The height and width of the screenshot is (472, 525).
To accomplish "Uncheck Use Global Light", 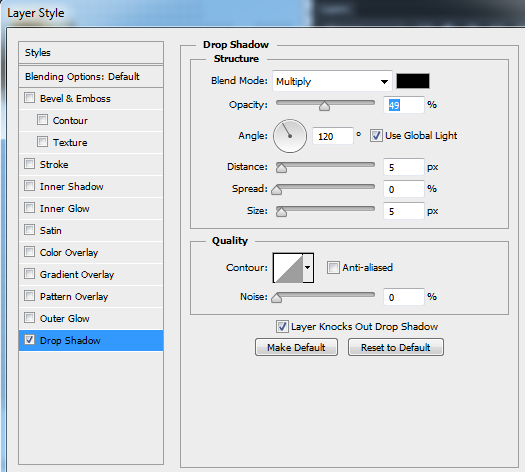I will pos(376,136).
